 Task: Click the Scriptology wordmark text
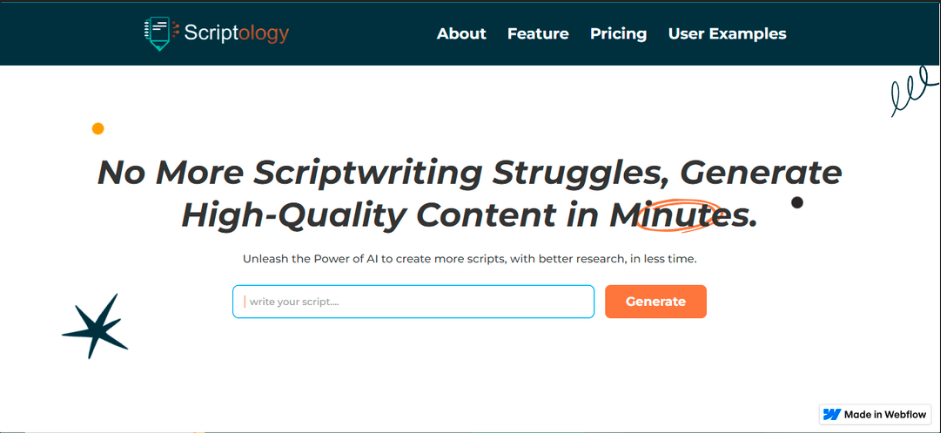pyautogui.click(x=236, y=34)
